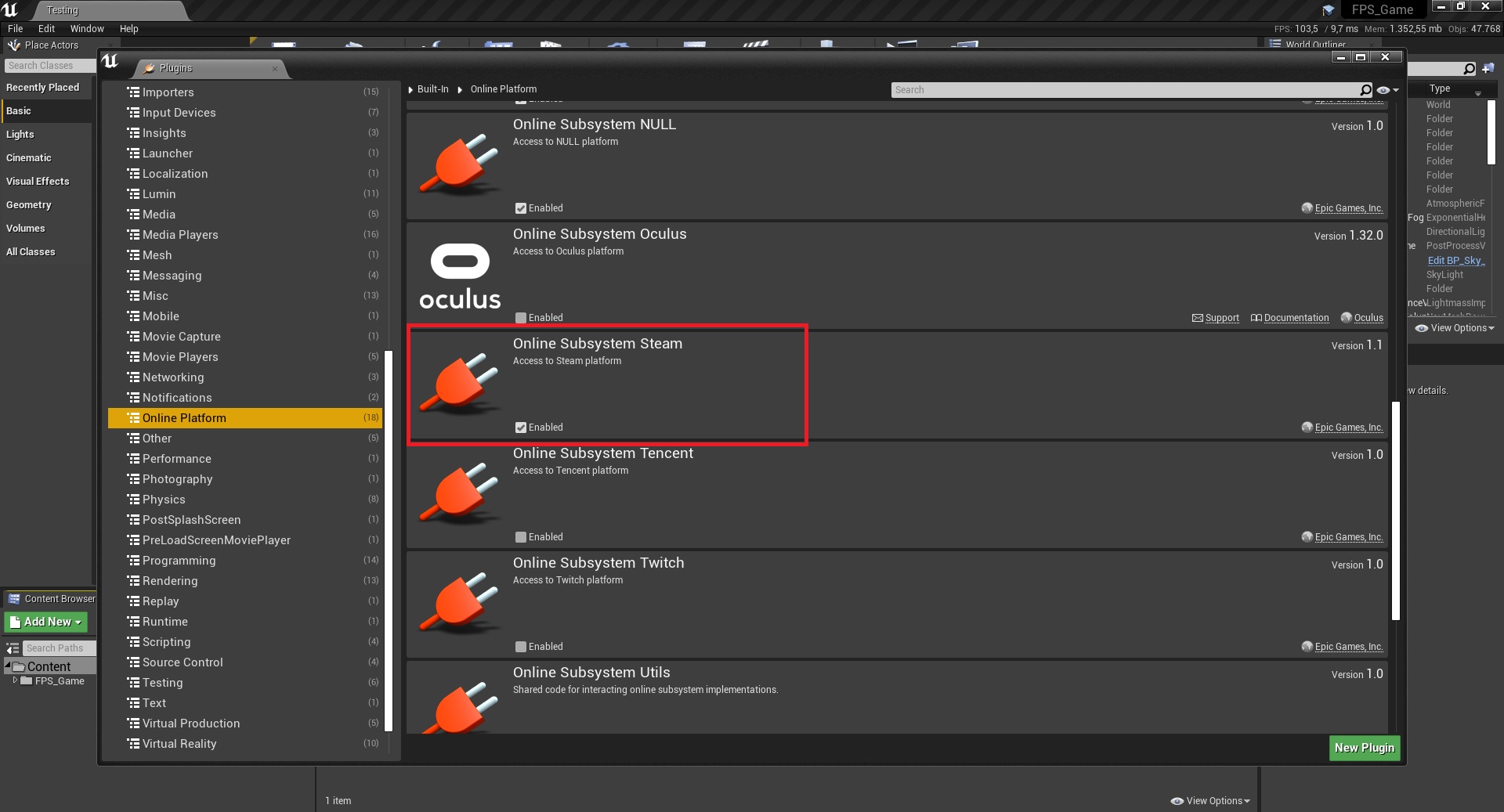Open the Window menu
The height and width of the screenshot is (812, 1504).
87,29
